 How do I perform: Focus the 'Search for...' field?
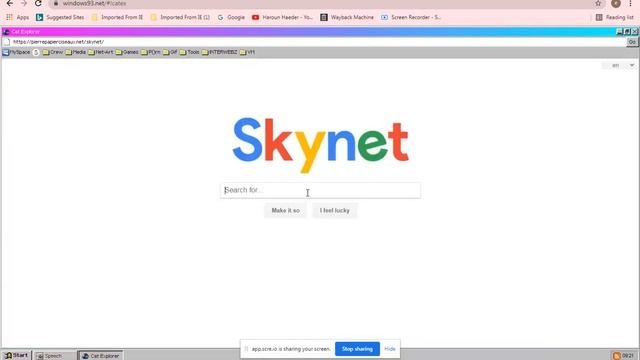pos(320,190)
